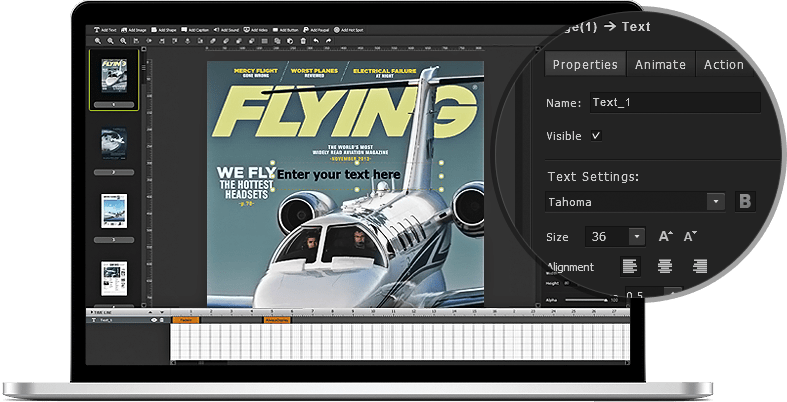Insert a button with Add Button
The height and width of the screenshot is (402, 787).
tap(285, 30)
